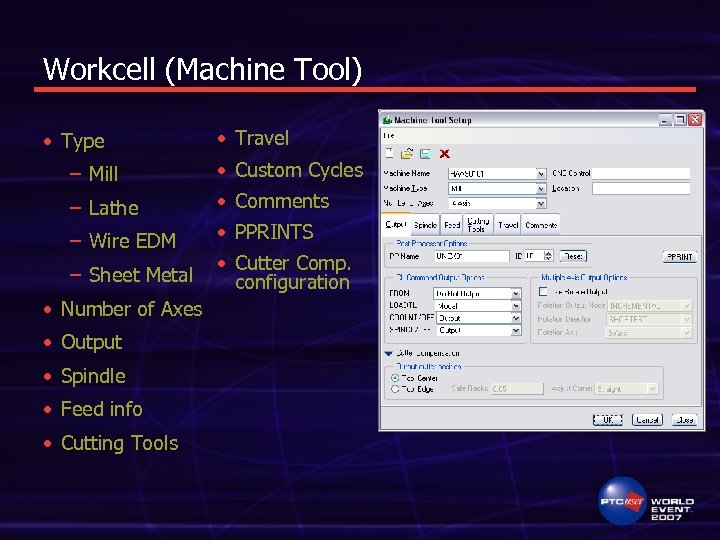This screenshot has height=540, width=720.
Task: Click the Close button at dialog bottom
Action: (x=684, y=420)
